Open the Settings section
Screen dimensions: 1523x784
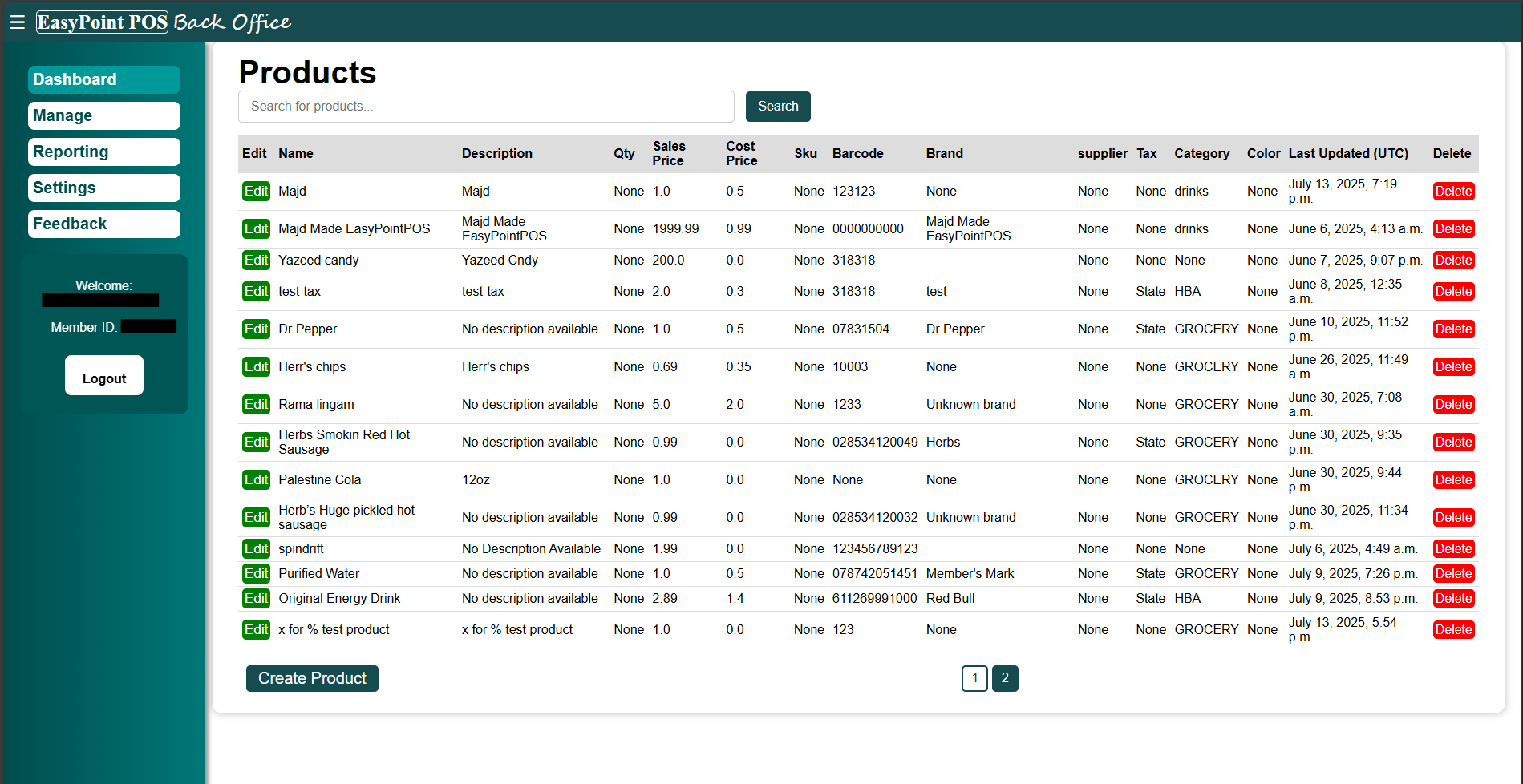click(x=103, y=188)
